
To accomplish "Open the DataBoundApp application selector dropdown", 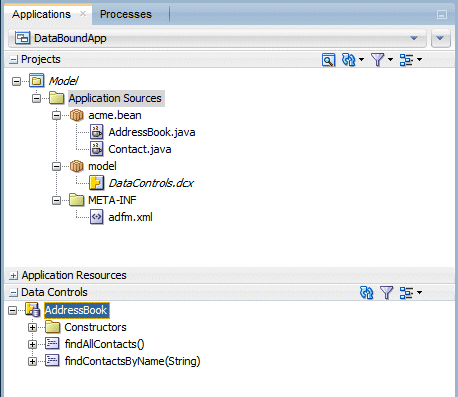I will pyautogui.click(x=414, y=38).
